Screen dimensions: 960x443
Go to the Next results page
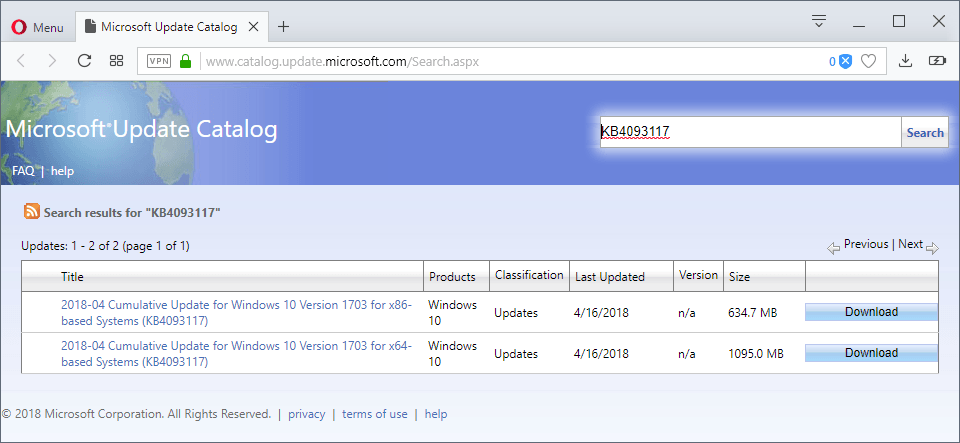tap(910, 244)
